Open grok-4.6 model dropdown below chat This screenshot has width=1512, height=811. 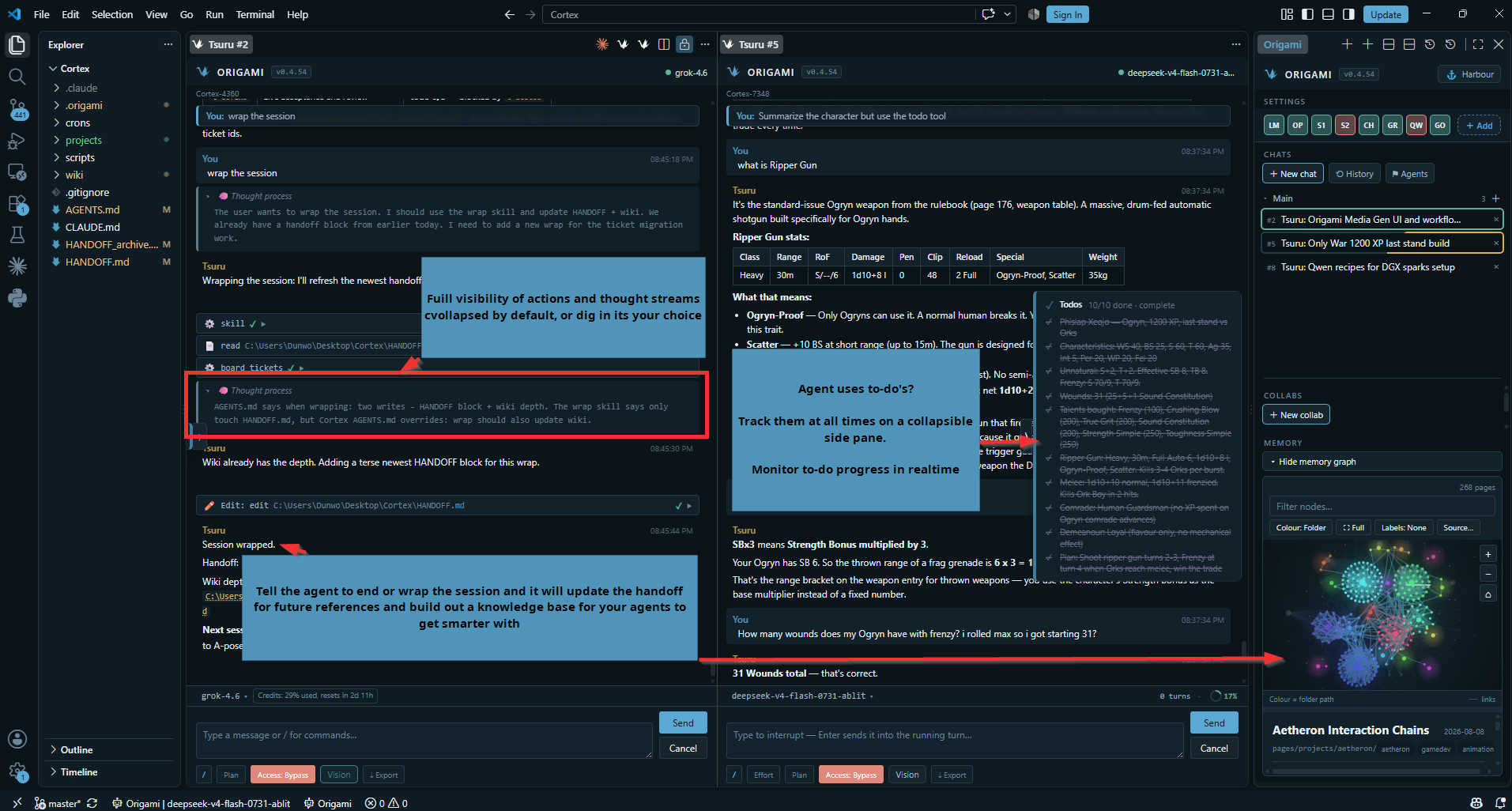coord(224,696)
